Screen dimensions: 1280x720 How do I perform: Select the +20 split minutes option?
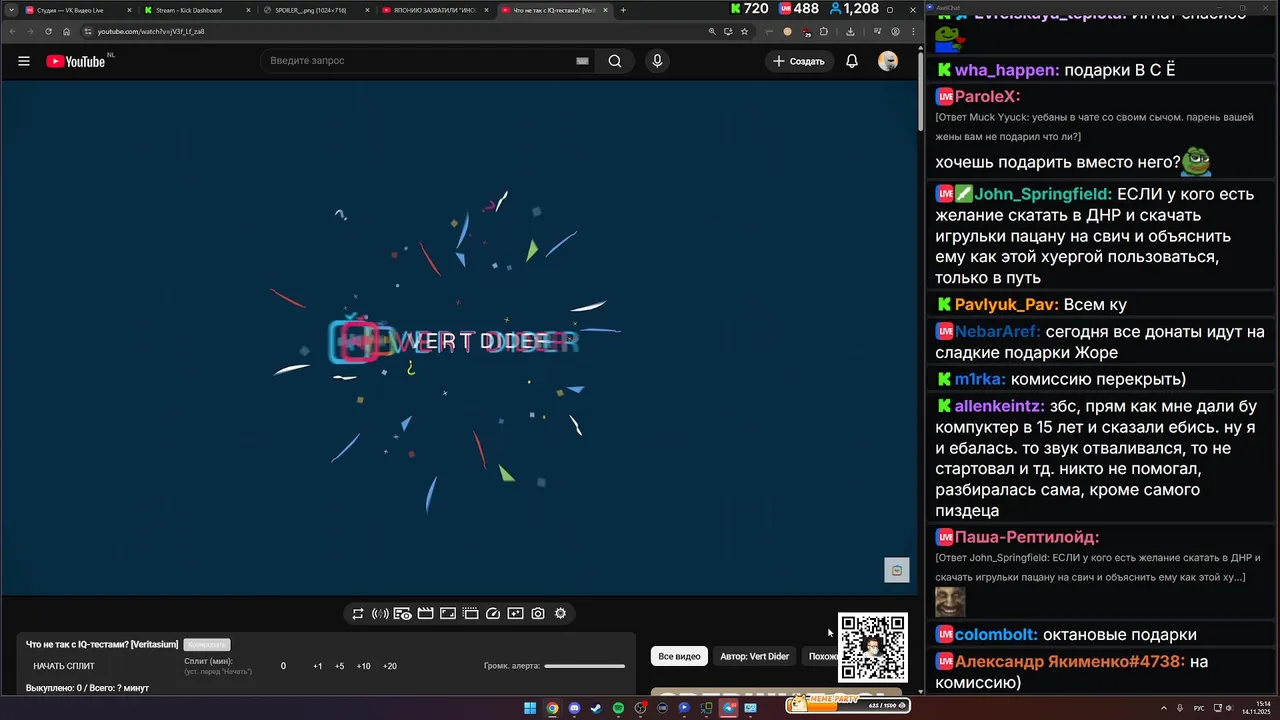point(390,666)
